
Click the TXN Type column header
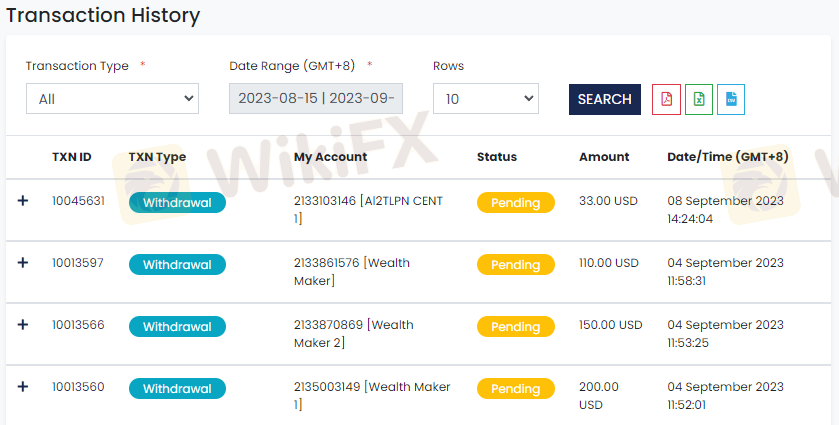pyautogui.click(x=157, y=157)
